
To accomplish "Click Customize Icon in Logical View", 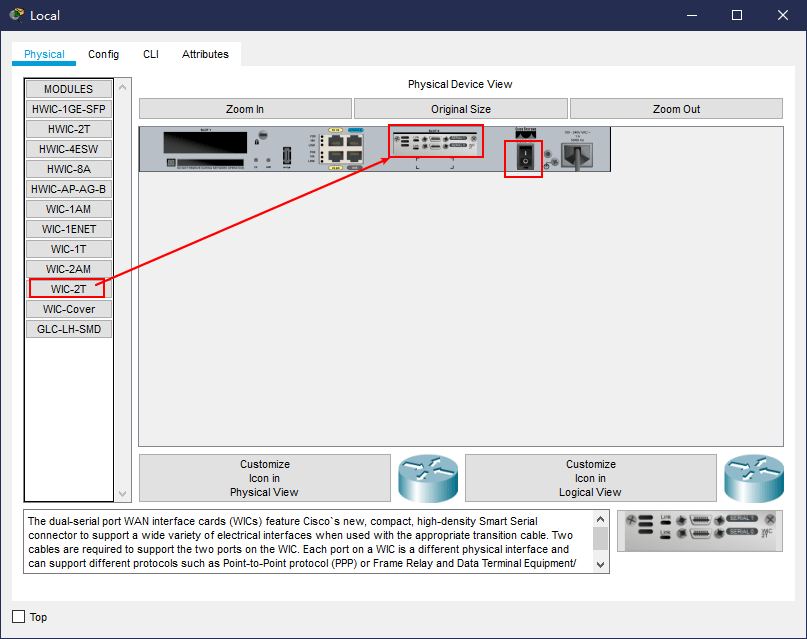I will point(590,478).
